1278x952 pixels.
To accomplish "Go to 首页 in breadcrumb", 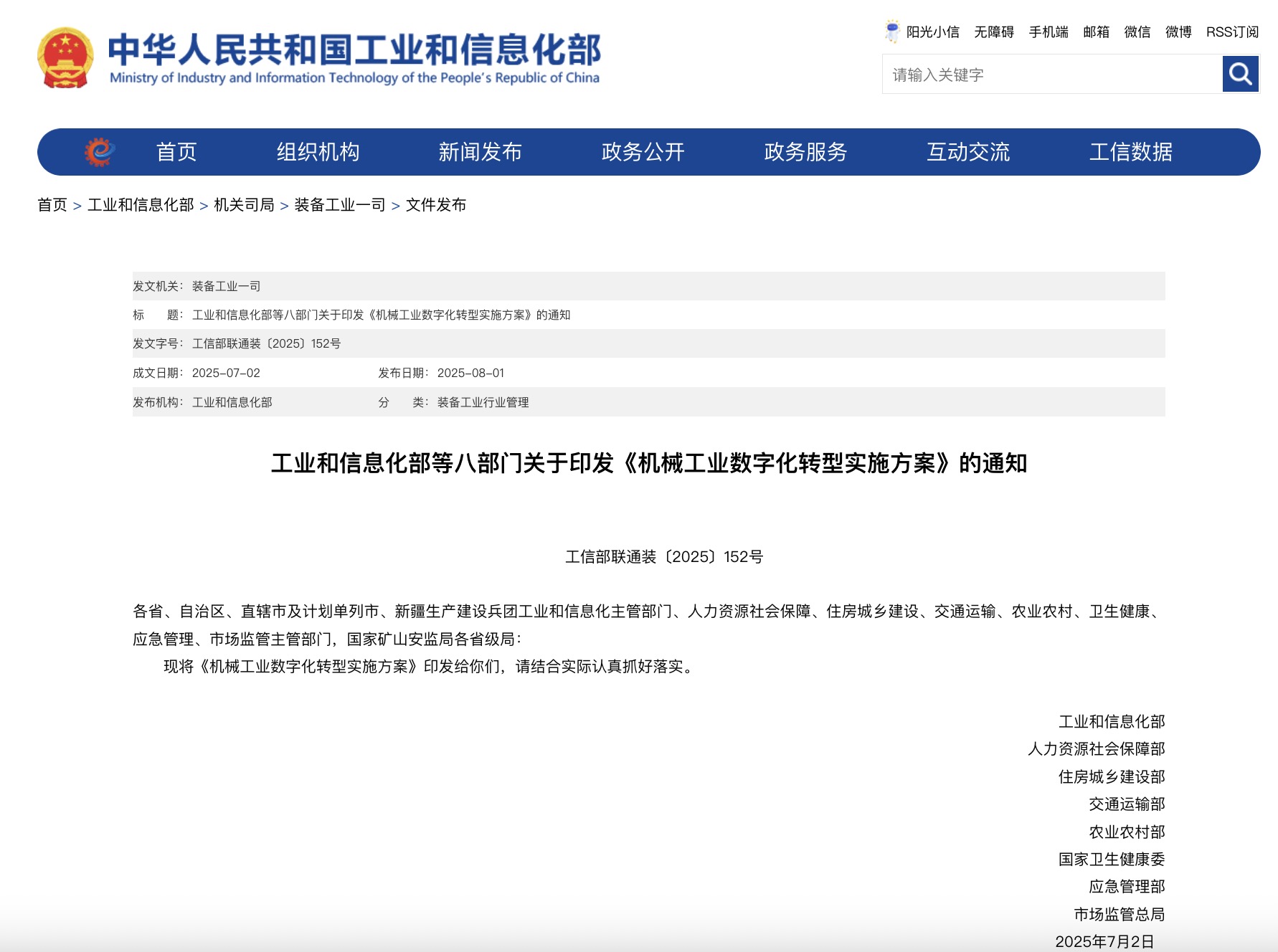I will pyautogui.click(x=52, y=205).
